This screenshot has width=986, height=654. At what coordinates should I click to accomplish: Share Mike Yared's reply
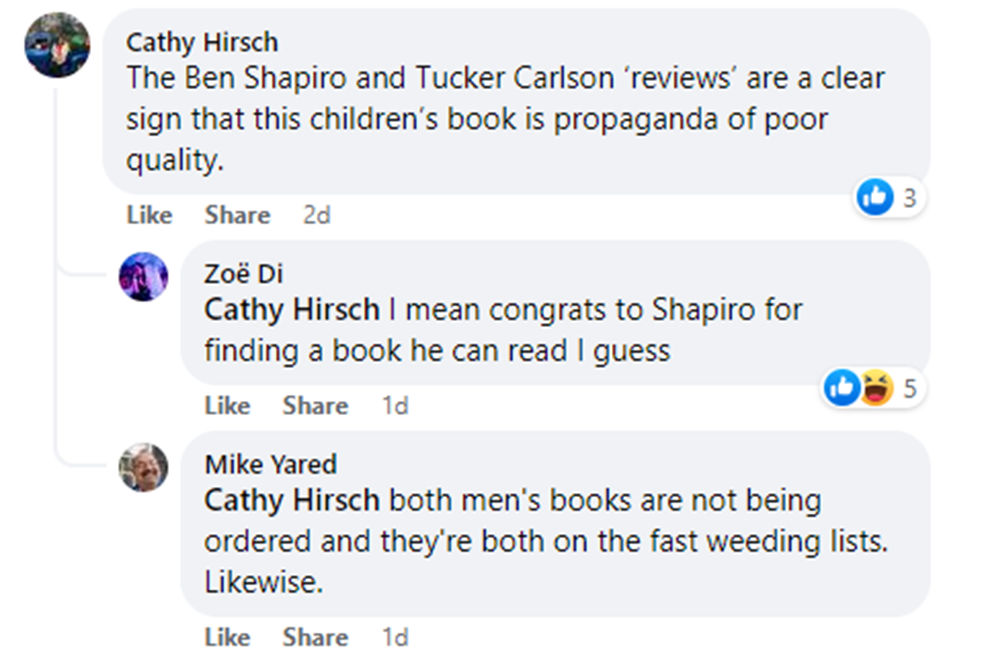[315, 637]
